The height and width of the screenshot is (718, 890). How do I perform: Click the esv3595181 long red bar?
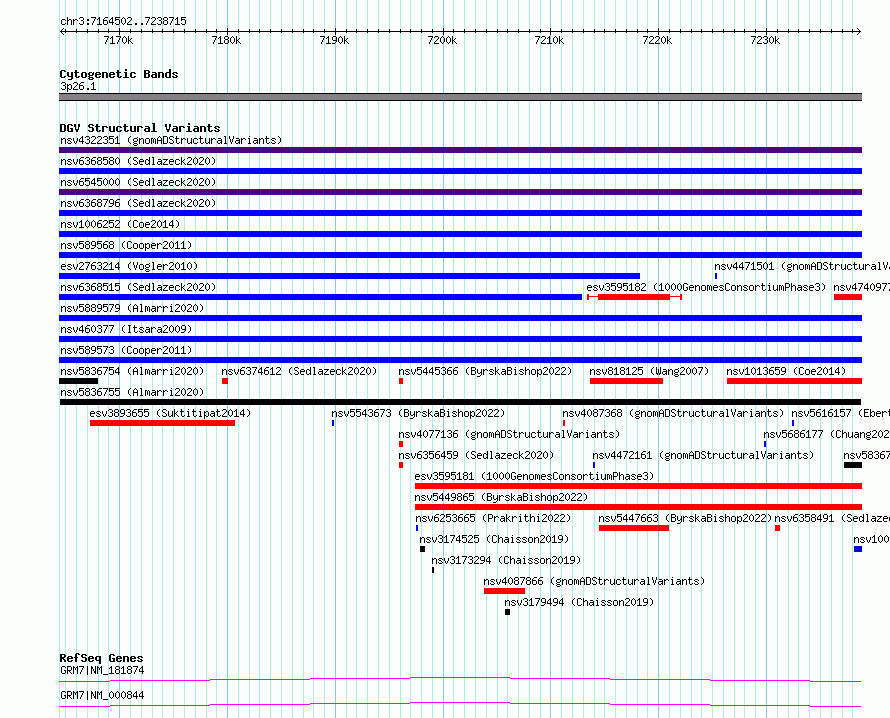click(639, 486)
